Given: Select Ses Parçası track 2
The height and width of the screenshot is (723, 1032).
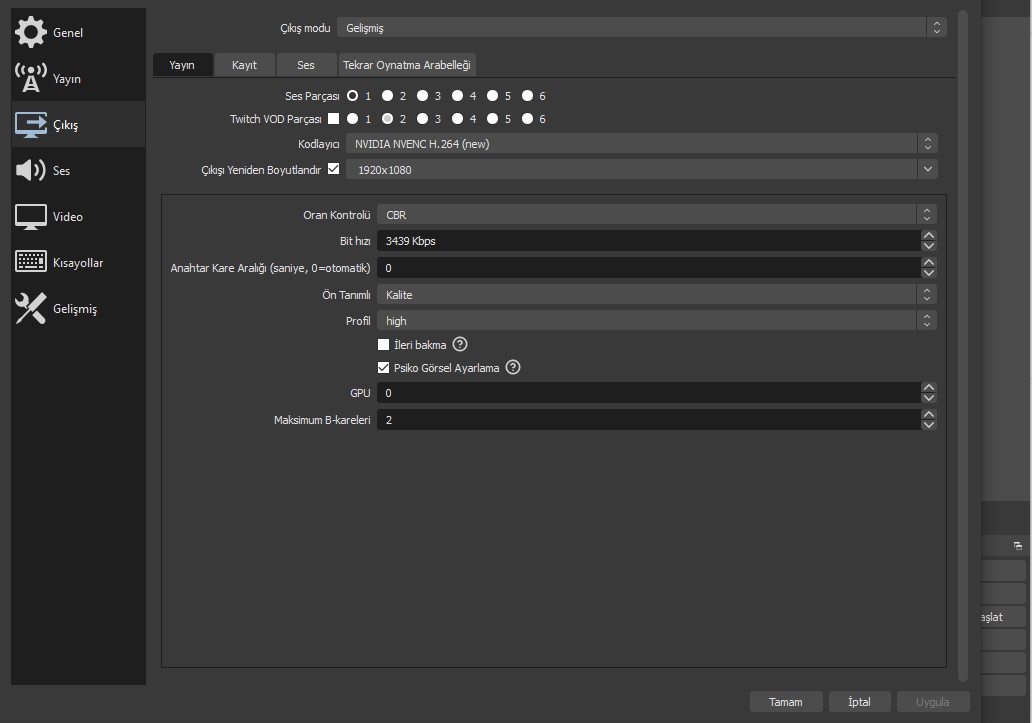Looking at the screenshot, I should (x=388, y=96).
